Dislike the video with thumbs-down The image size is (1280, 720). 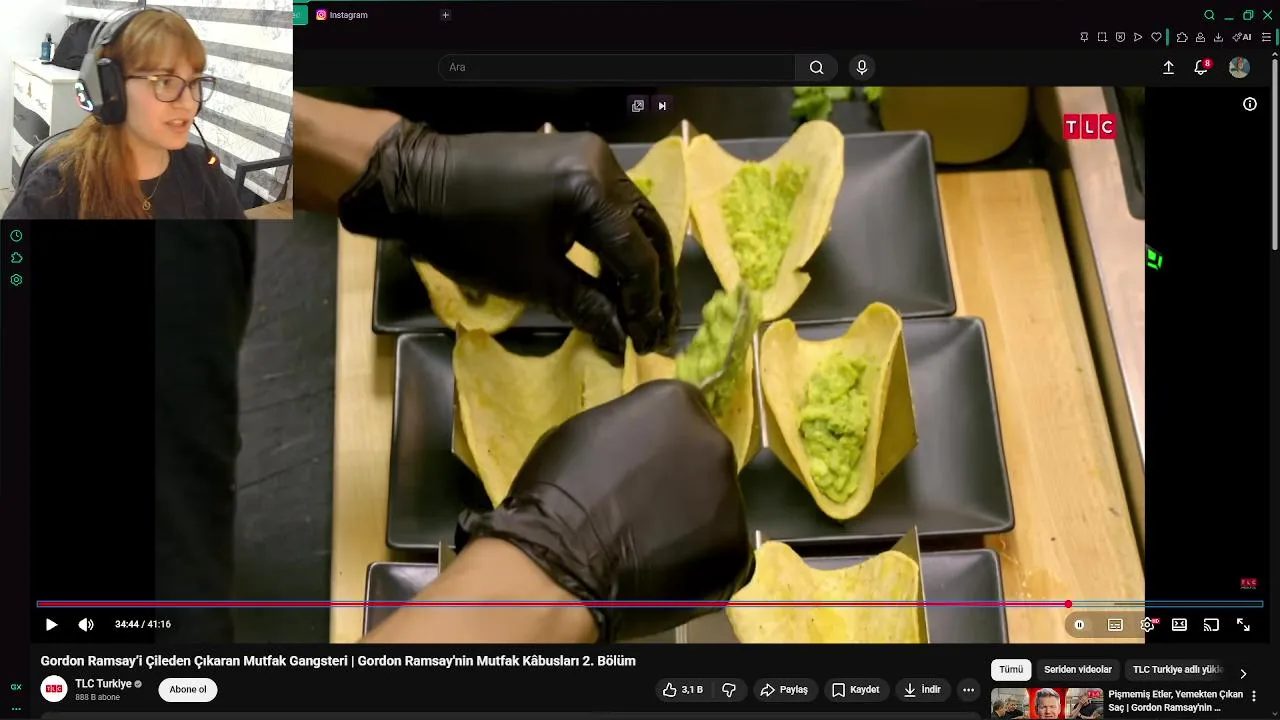tap(729, 690)
